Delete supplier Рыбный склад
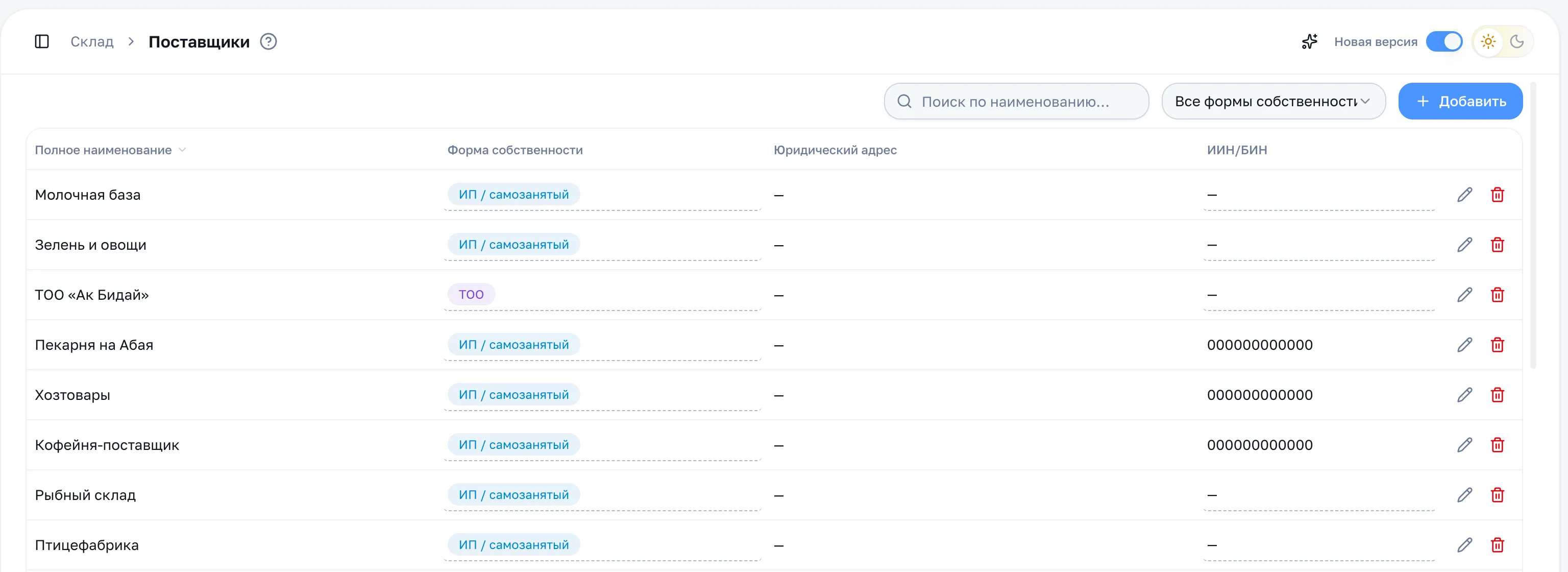The height and width of the screenshot is (572, 1568). [1498, 495]
